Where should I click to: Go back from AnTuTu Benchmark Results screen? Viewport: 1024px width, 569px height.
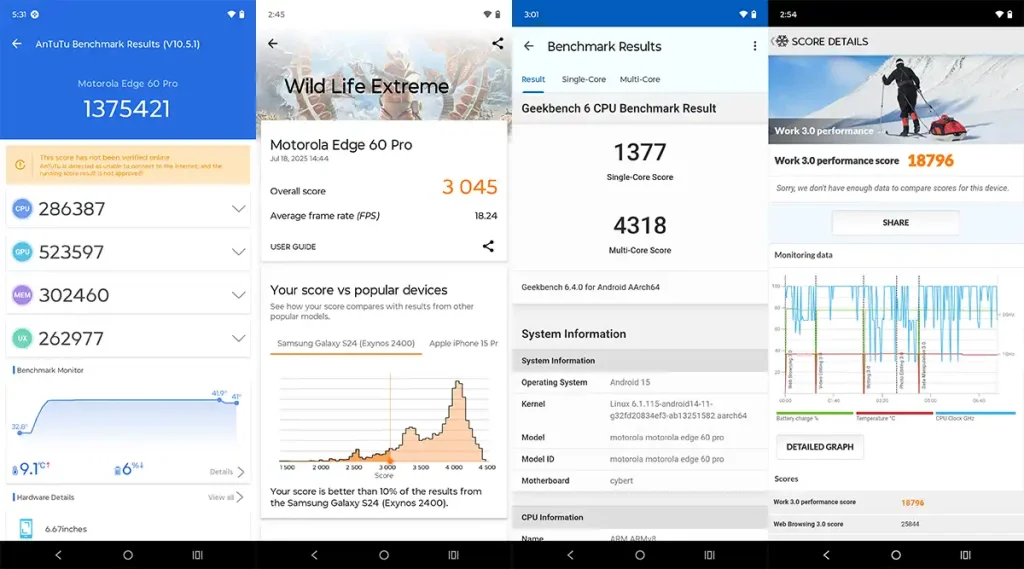pos(17,44)
